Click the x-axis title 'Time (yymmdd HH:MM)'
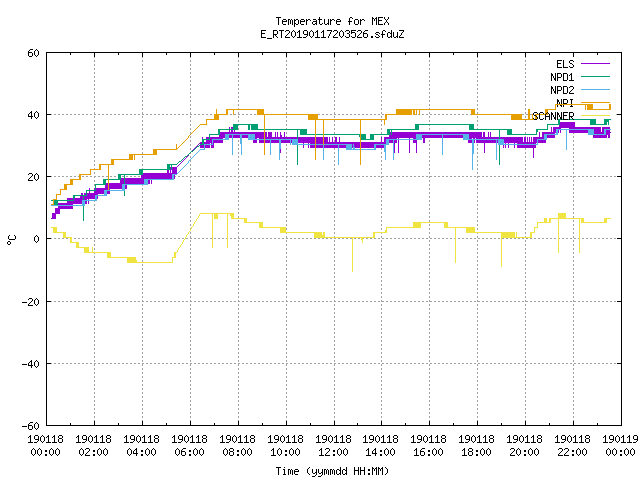The image size is (640, 480). [332, 471]
